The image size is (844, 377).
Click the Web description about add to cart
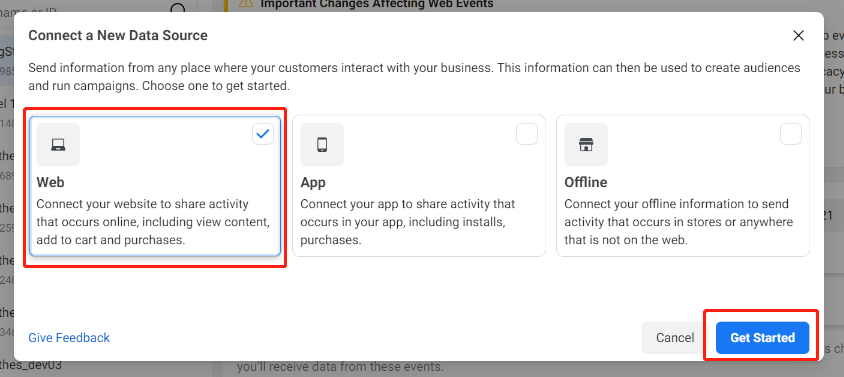coord(153,222)
